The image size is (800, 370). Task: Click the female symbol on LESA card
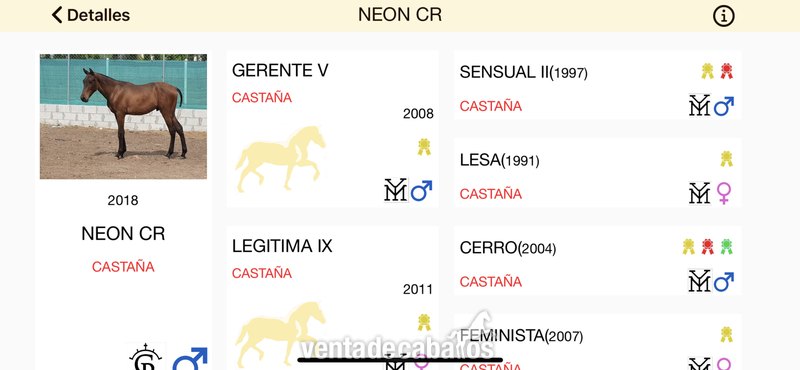[723, 193]
